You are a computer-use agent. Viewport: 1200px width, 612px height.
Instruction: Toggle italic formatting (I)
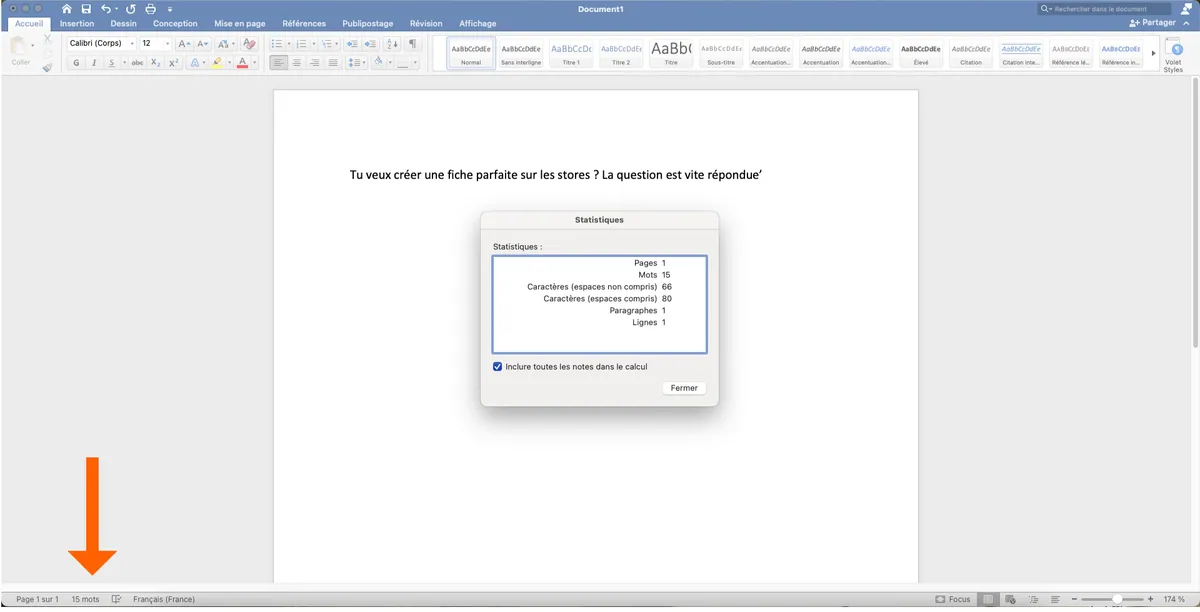tap(94, 63)
